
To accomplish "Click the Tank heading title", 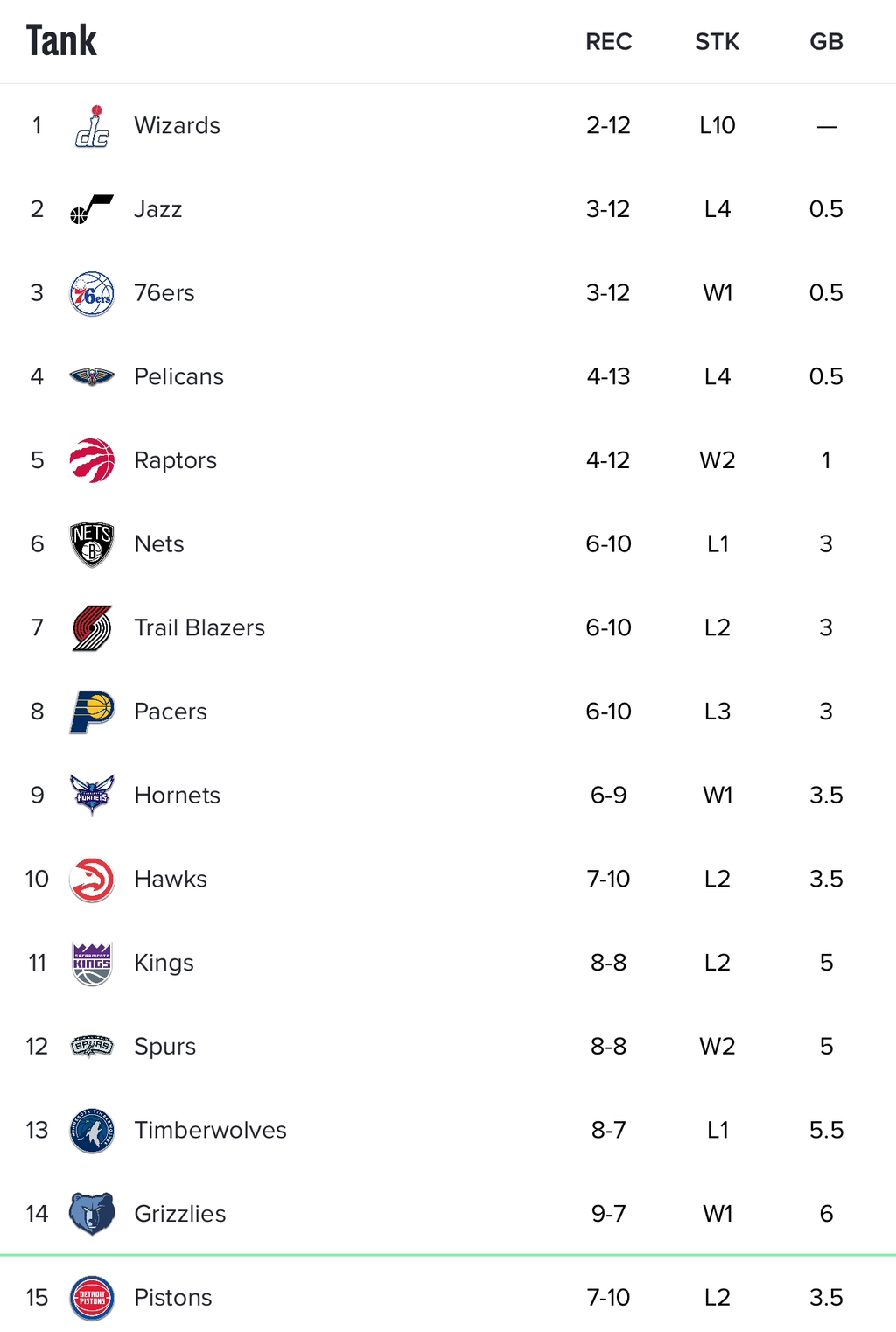I will (x=61, y=40).
